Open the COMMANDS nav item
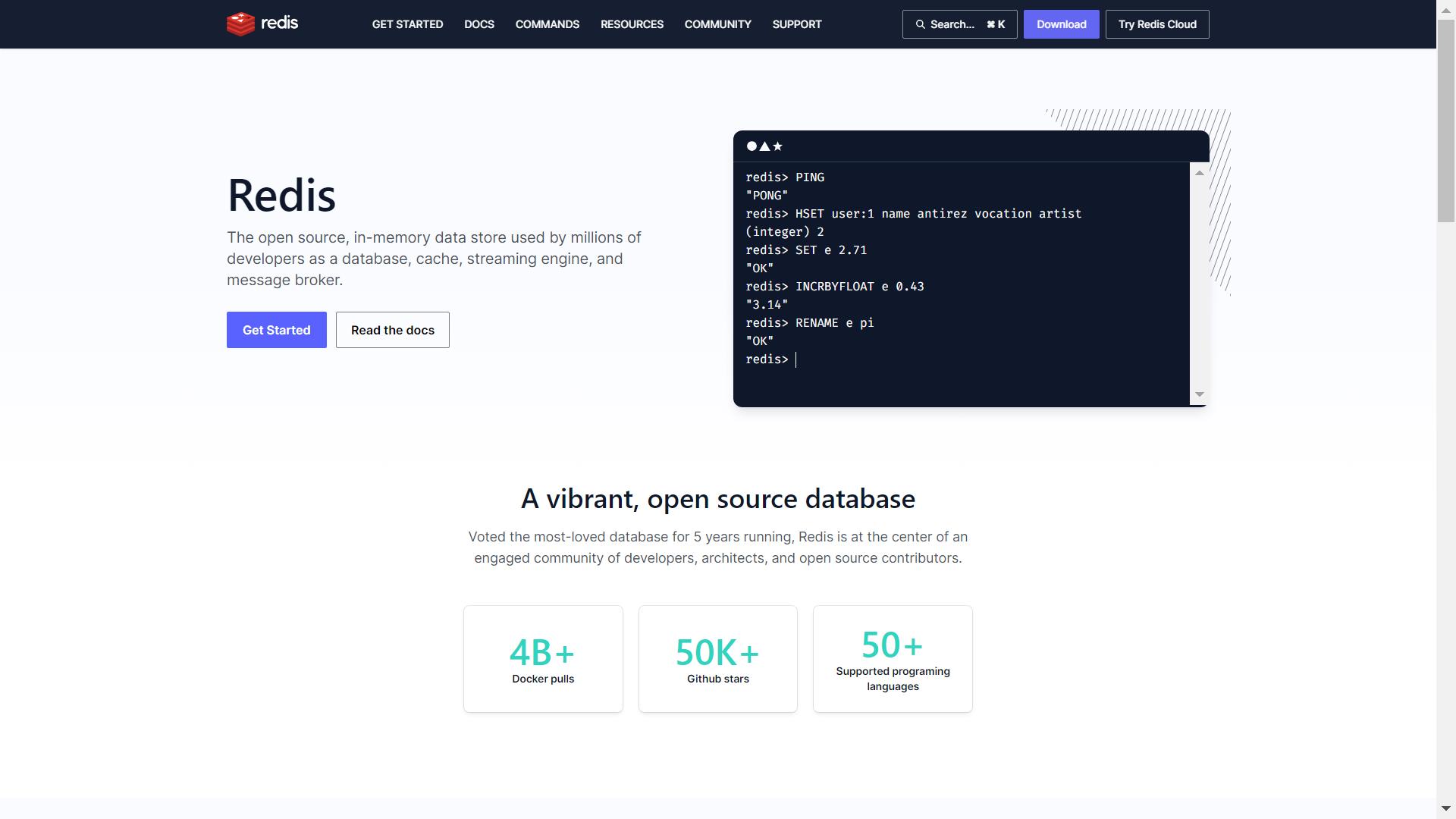The height and width of the screenshot is (819, 1456). pyautogui.click(x=548, y=24)
